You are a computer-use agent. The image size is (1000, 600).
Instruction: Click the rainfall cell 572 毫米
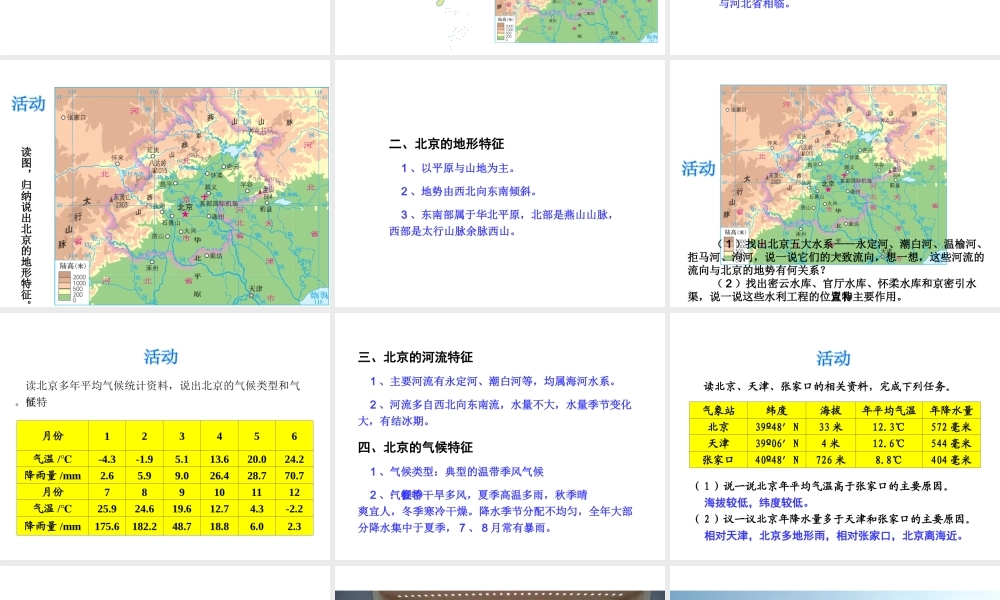(952, 427)
